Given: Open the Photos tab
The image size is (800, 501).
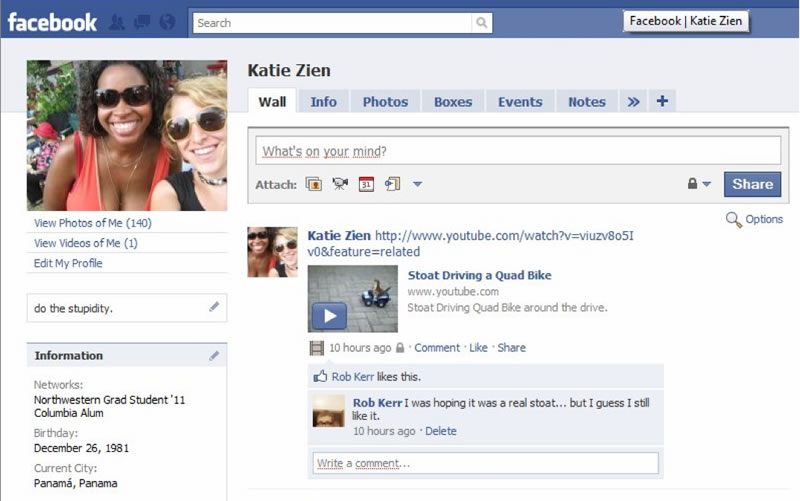Looking at the screenshot, I should point(385,102).
